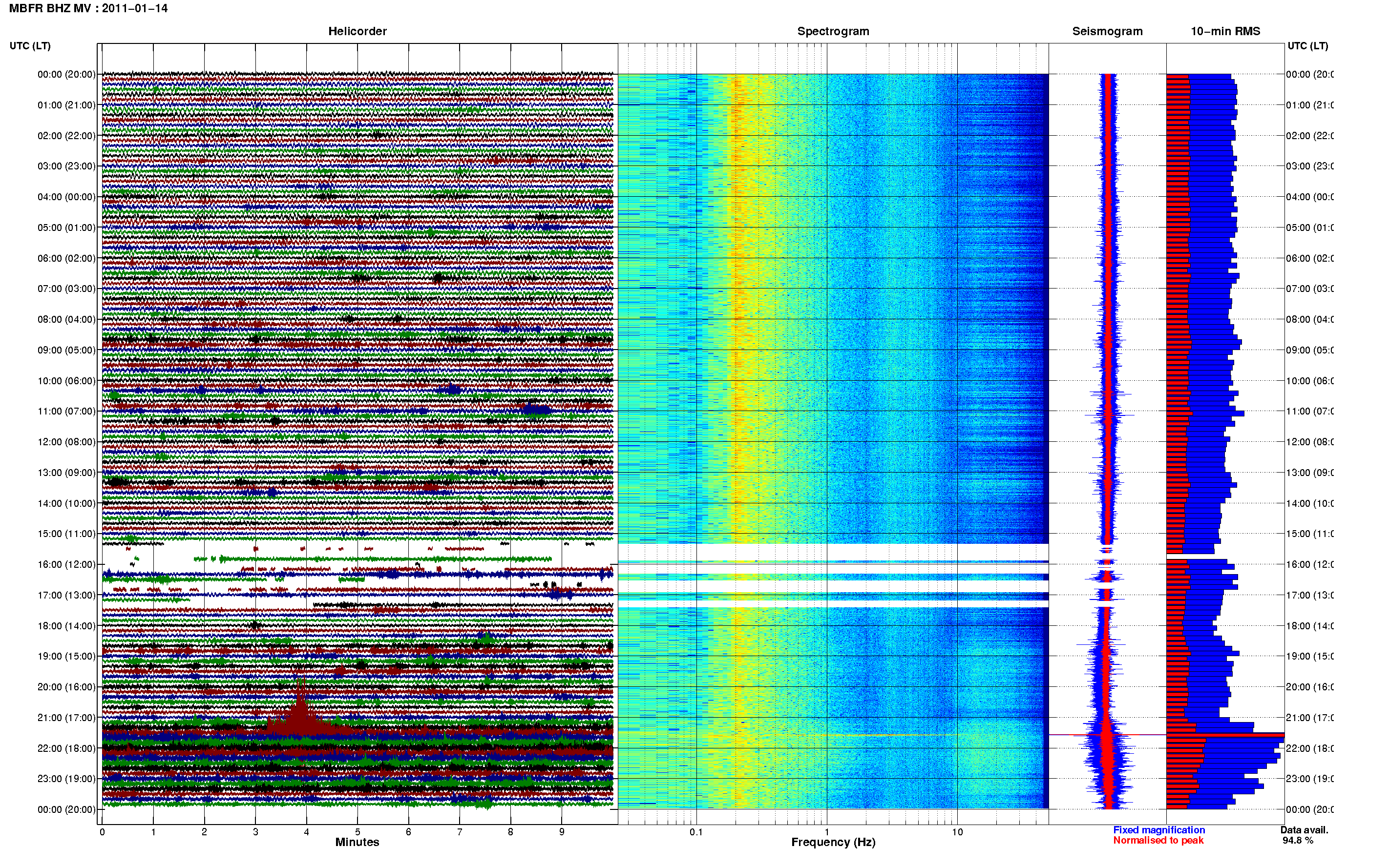Click the "14:00 (10:00)" left axis time label
Image resolution: width=1389 pixels, height=868 pixels.
point(66,503)
